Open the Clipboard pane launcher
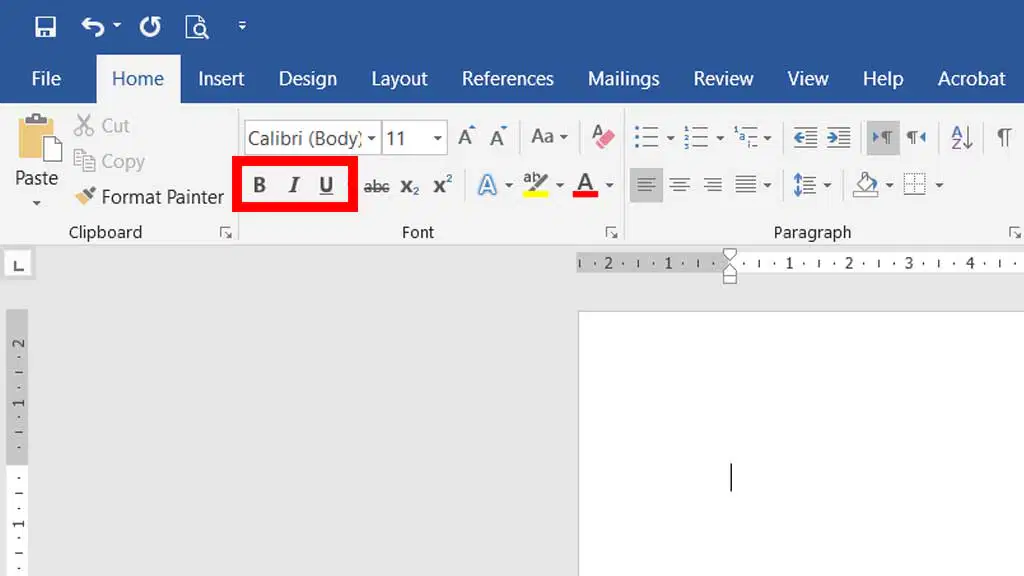The width and height of the screenshot is (1024, 576). point(226,232)
